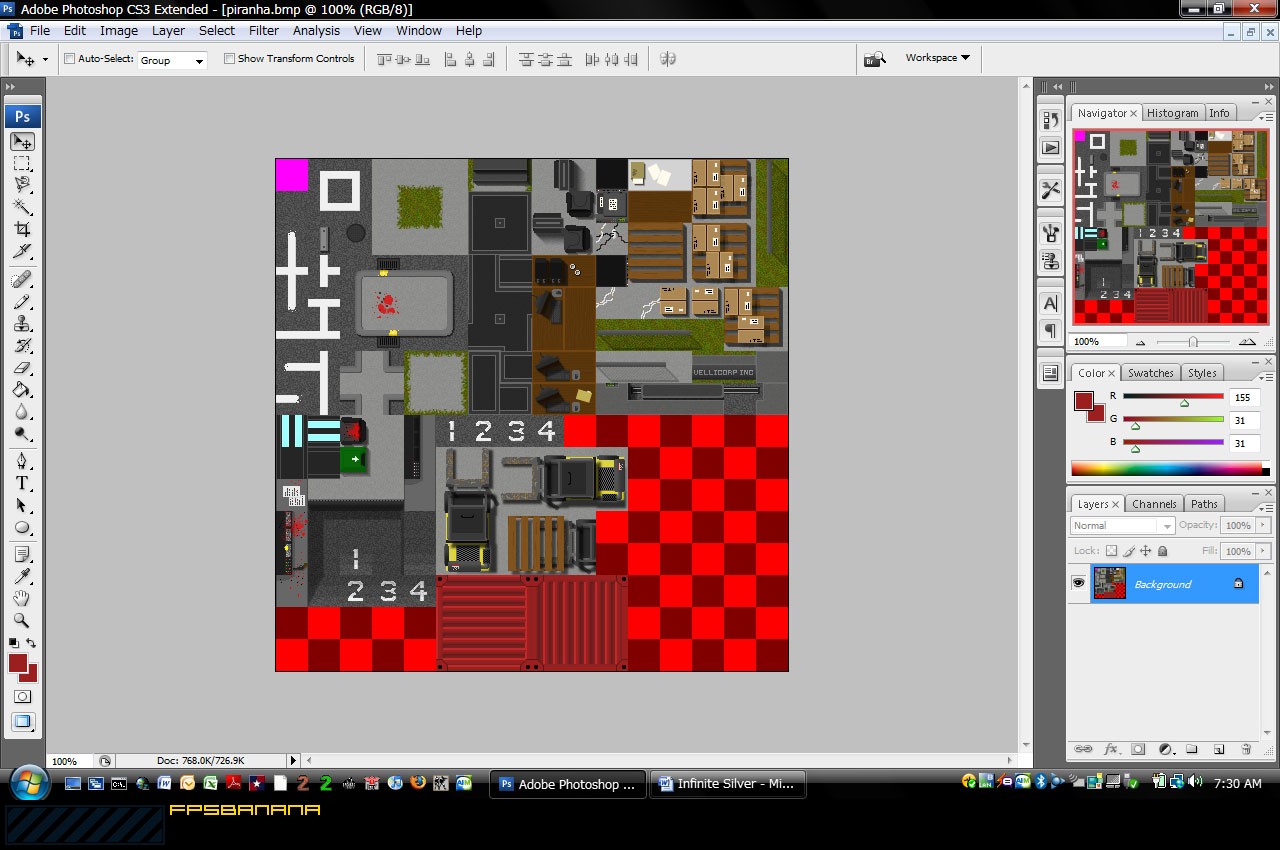The height and width of the screenshot is (850, 1280).
Task: Select the Burn tool
Action: click(22, 434)
